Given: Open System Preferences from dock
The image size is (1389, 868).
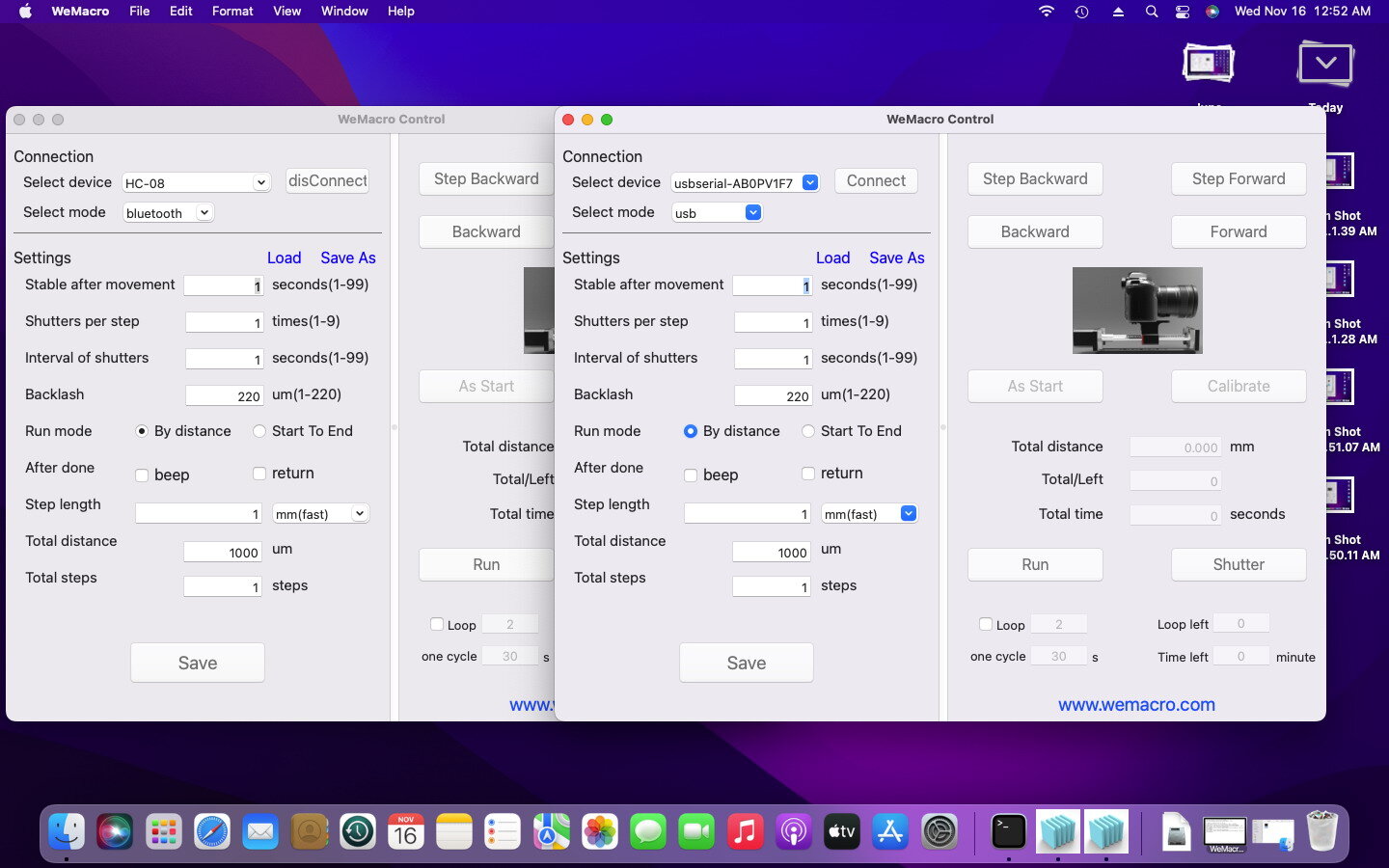Looking at the screenshot, I should pos(939,830).
